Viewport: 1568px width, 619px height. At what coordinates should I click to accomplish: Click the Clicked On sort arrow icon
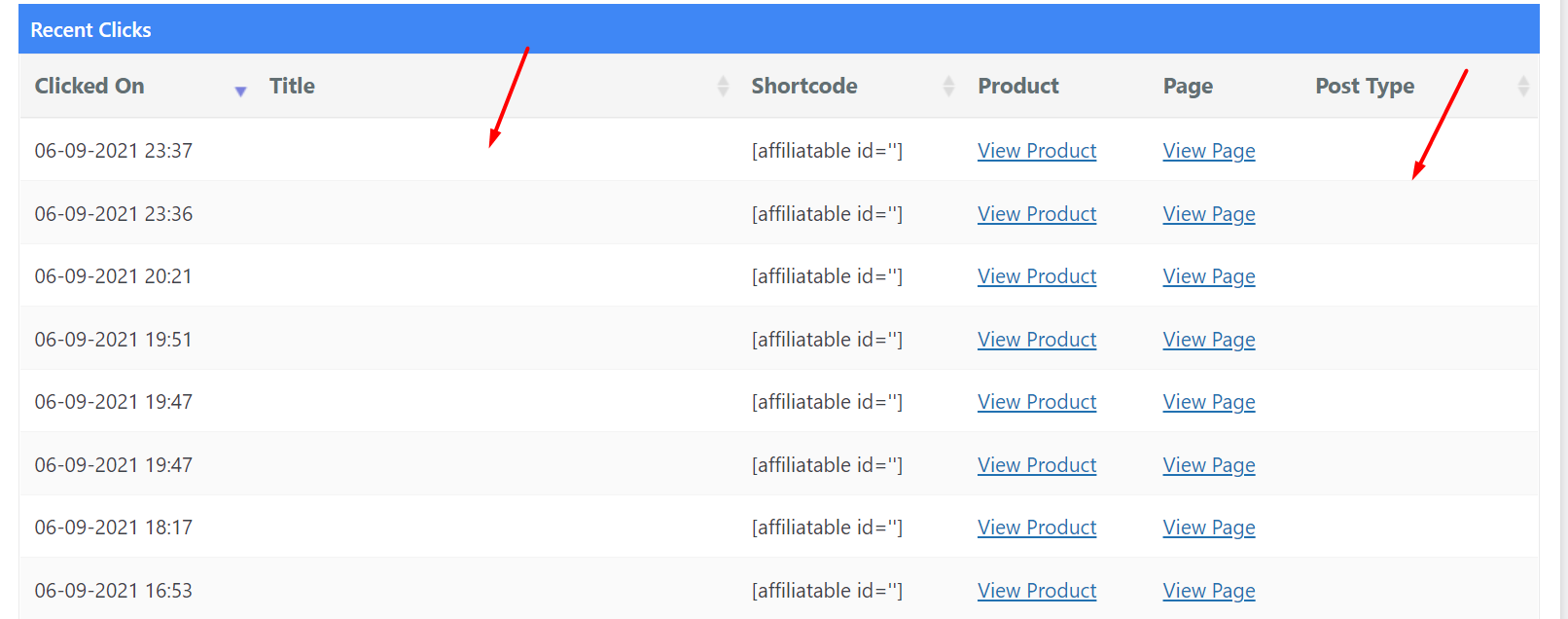[240, 91]
